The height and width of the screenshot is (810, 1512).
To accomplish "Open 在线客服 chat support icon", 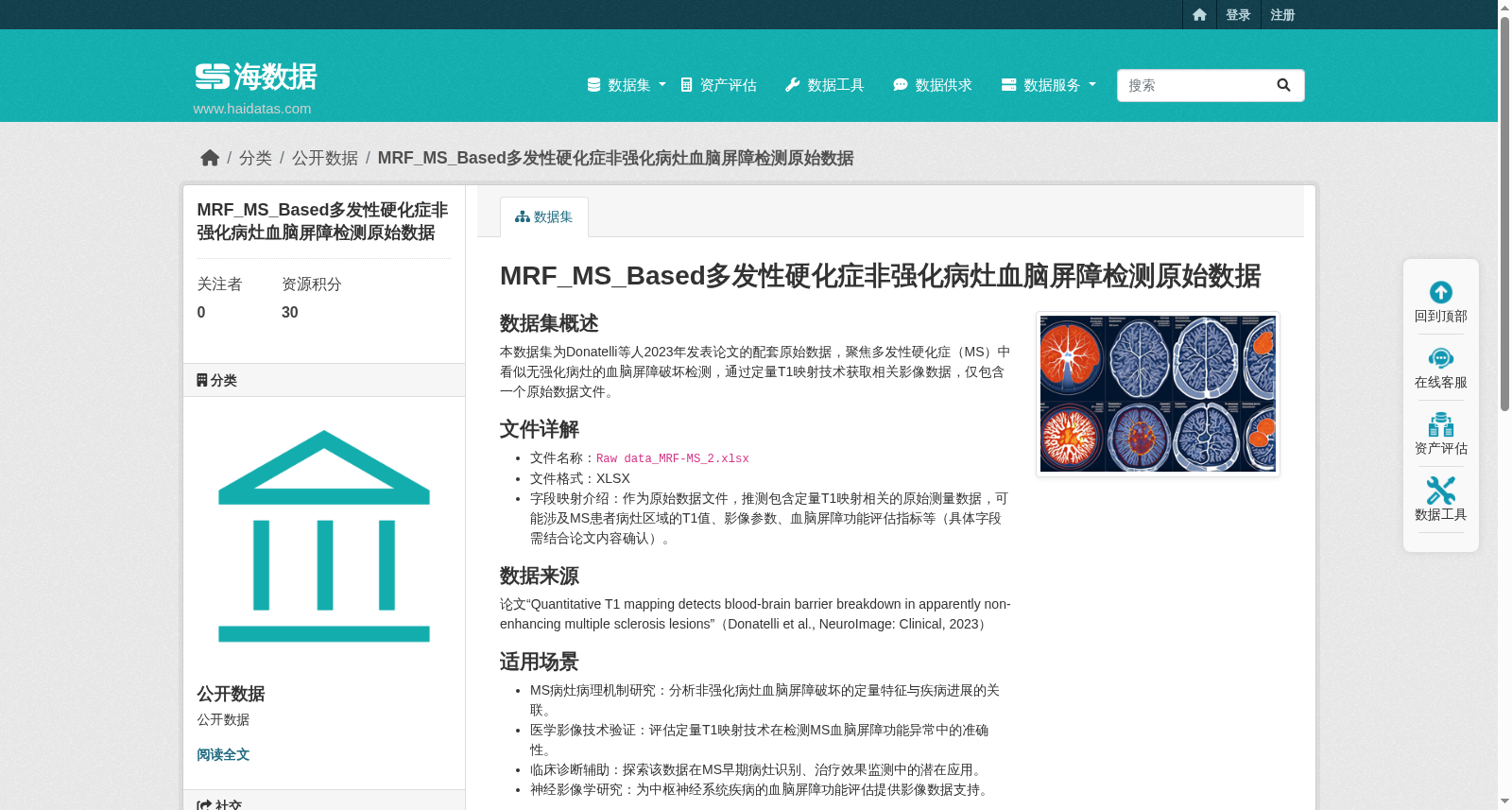I will pyautogui.click(x=1441, y=358).
